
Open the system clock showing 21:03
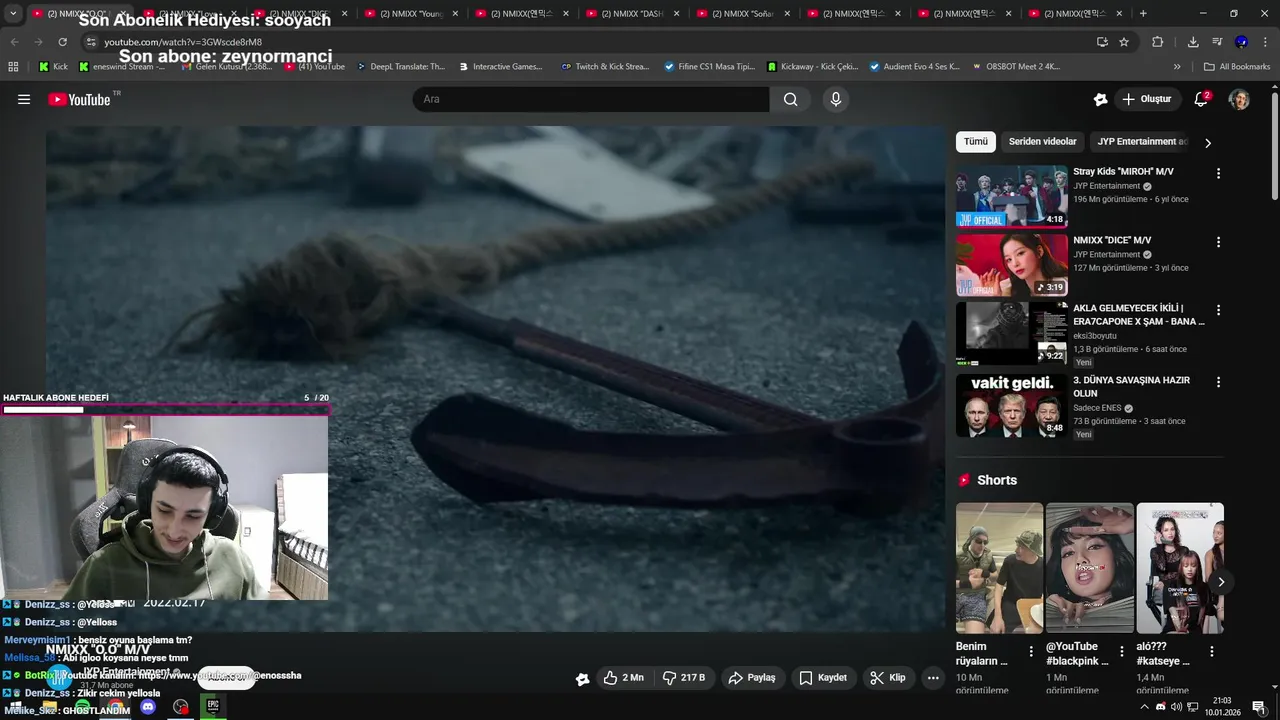[x=1221, y=707]
